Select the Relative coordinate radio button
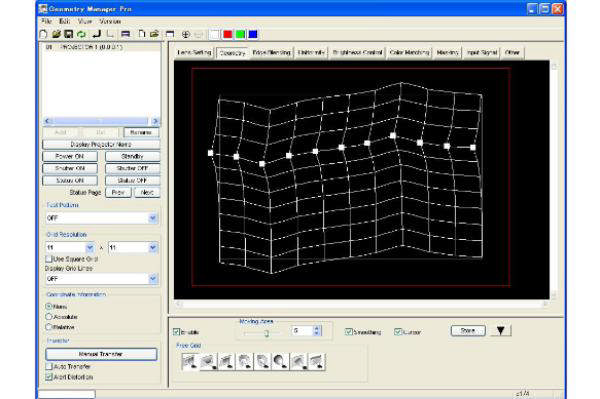Screen dimensions: 600x399 pos(49,327)
